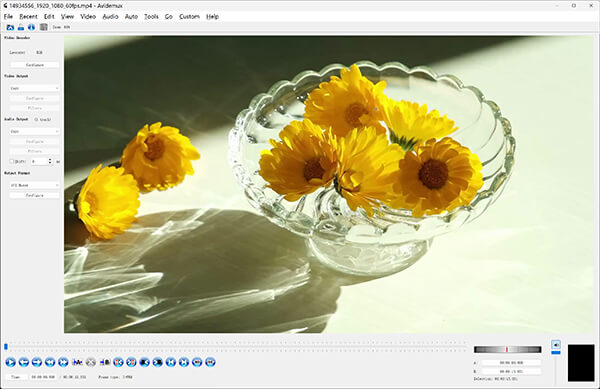Screen dimensions: 600x389
Task: Click the Time button label
Action: [16, 377]
